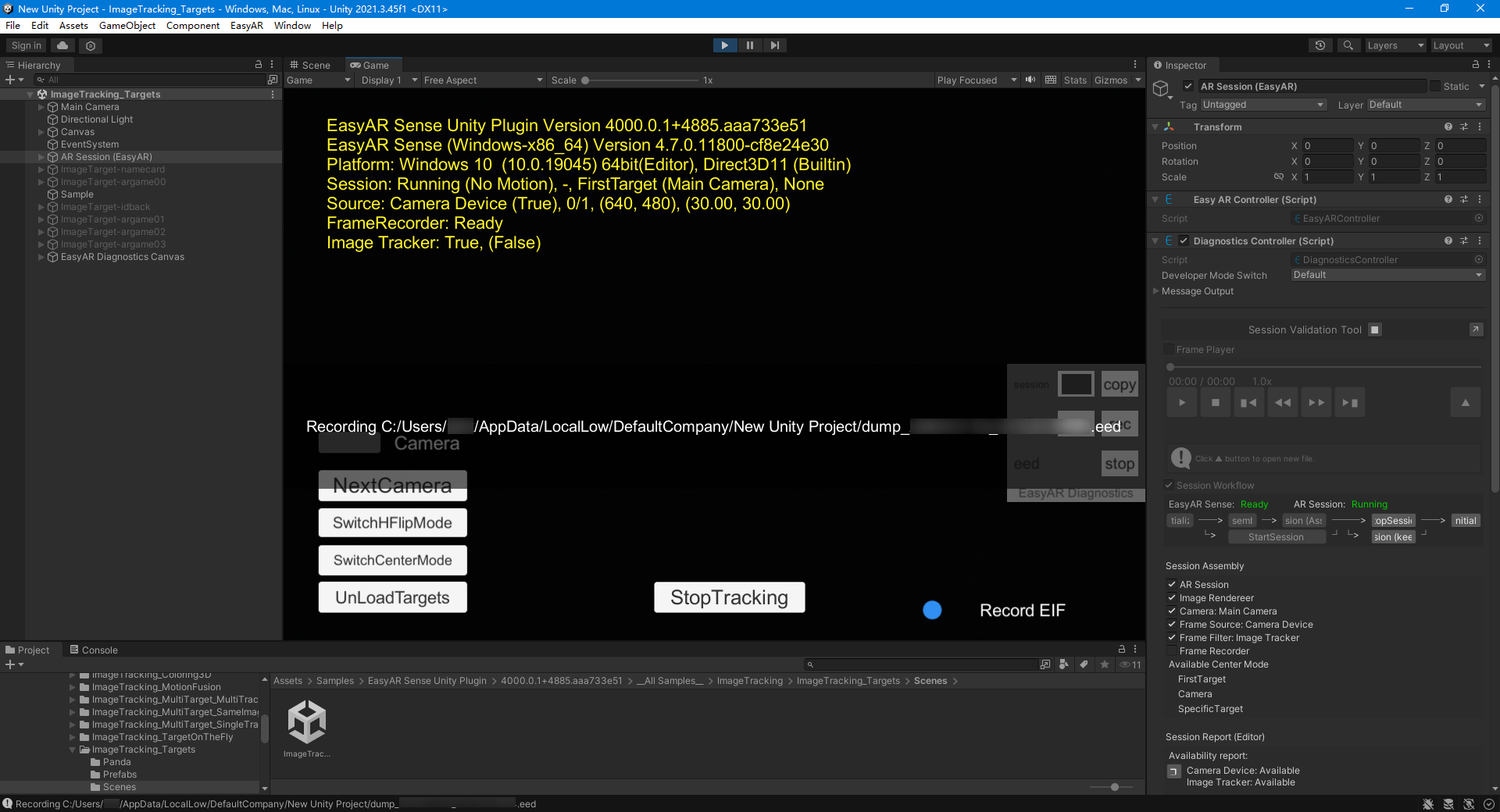Screen dimensions: 1500x812
Task: Enable the Frame Player checkbox
Action: [x=1169, y=349]
